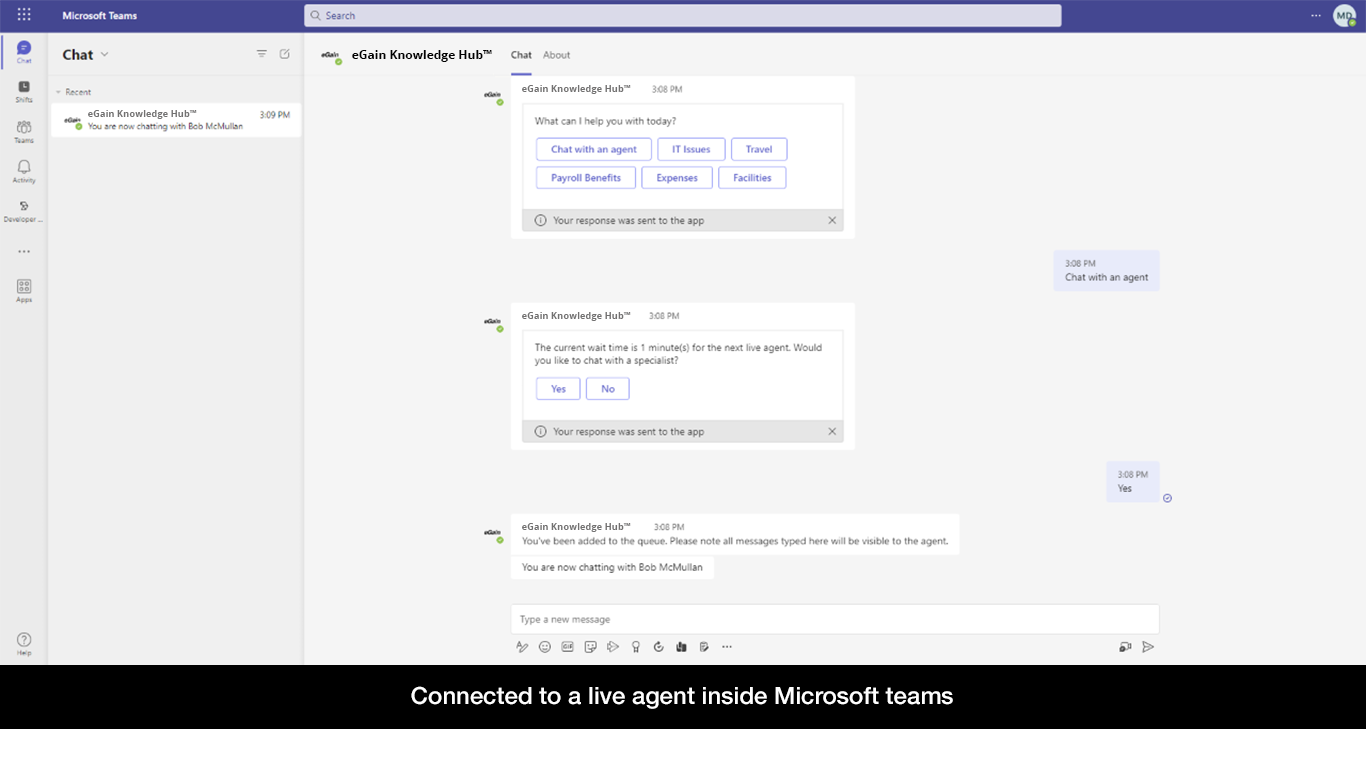Click the seen status icon beside Yes message
This screenshot has height=768, width=1366.
1167,498
